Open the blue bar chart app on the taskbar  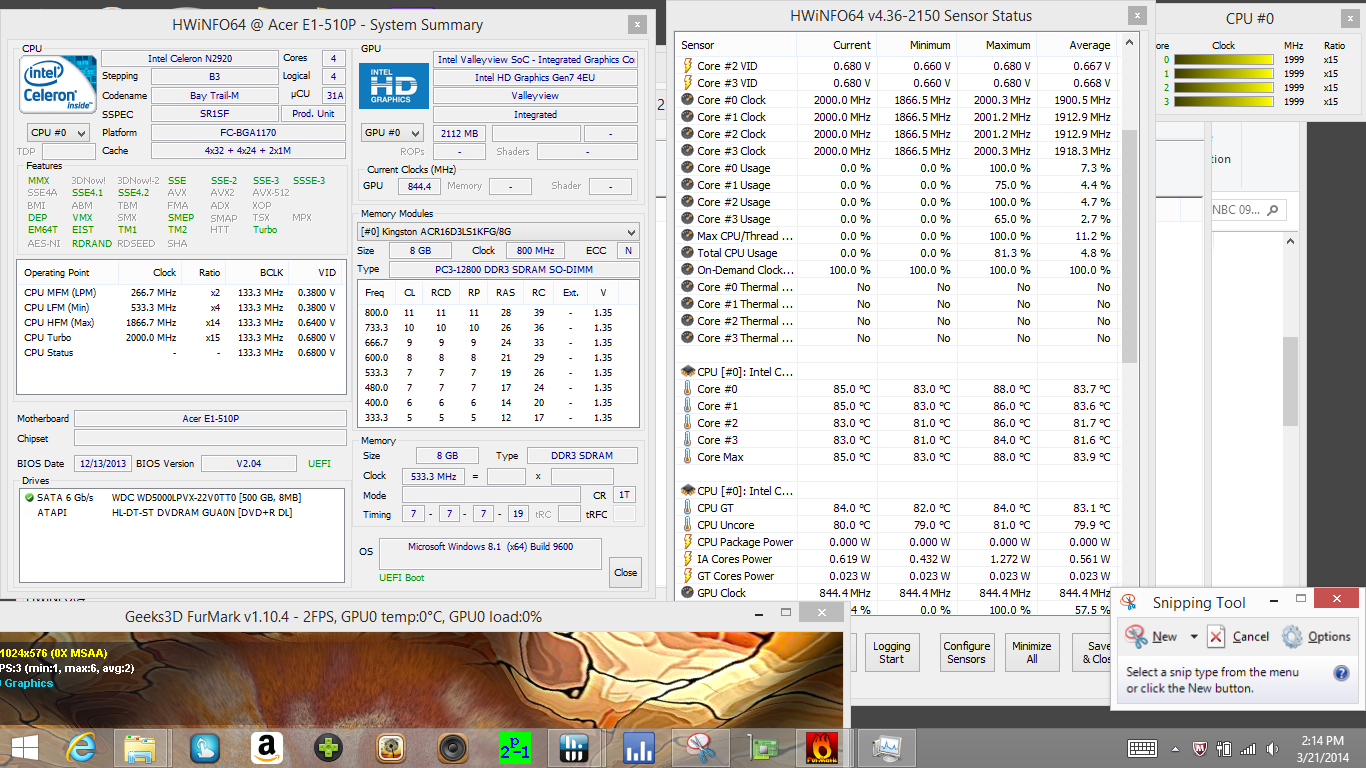[x=638, y=748]
